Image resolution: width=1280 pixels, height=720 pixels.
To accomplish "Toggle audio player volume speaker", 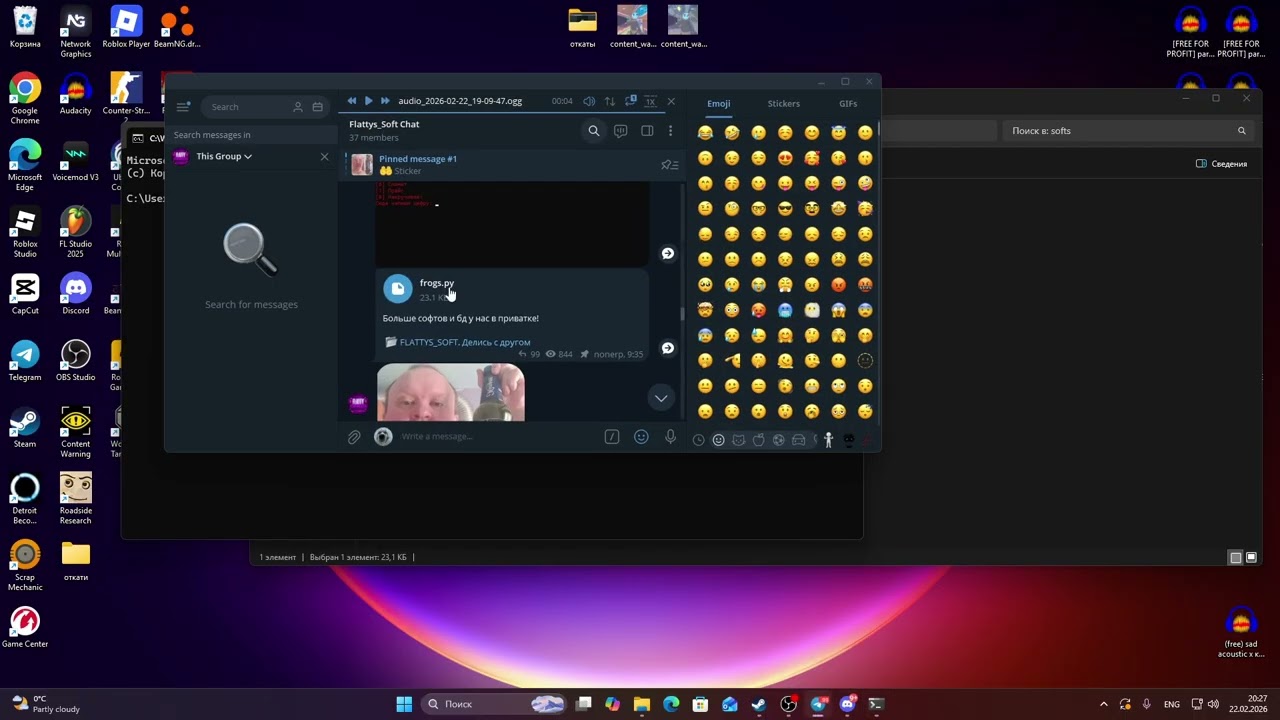I will point(589,101).
